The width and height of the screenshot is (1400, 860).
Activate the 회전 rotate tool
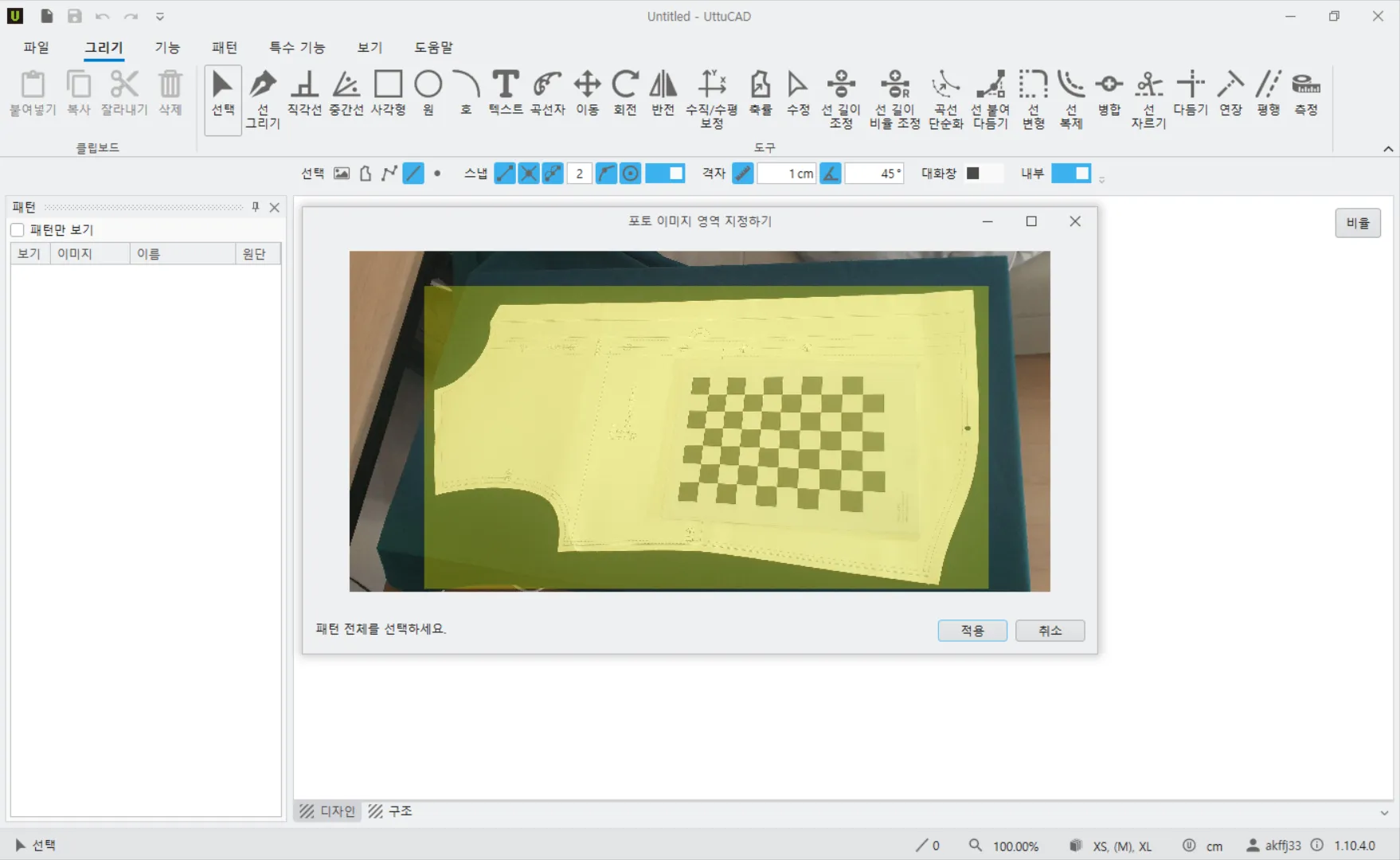625,94
